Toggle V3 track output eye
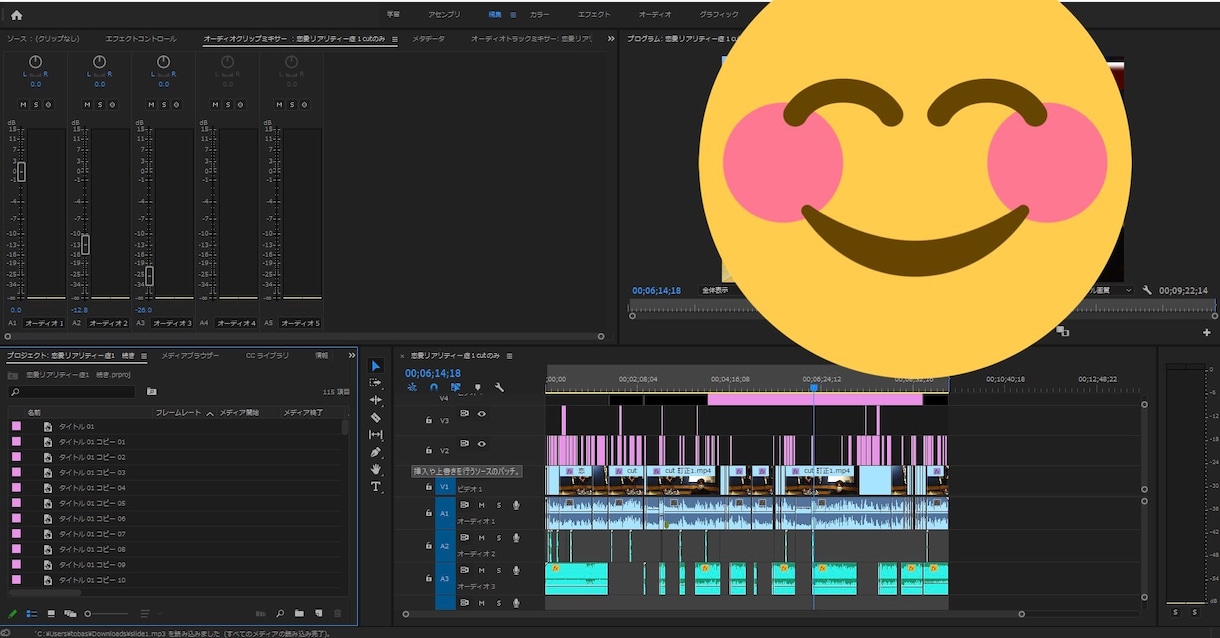 481,413
